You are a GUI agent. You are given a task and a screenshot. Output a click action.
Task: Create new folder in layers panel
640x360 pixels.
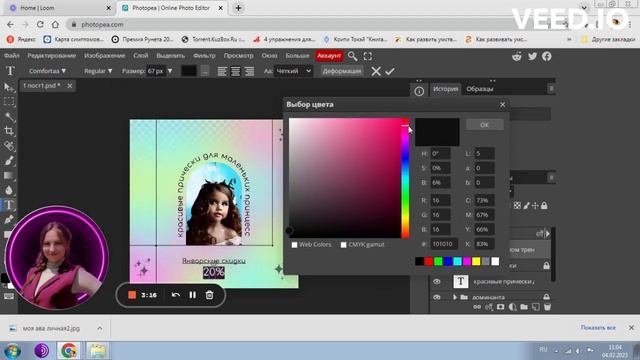click(524, 307)
